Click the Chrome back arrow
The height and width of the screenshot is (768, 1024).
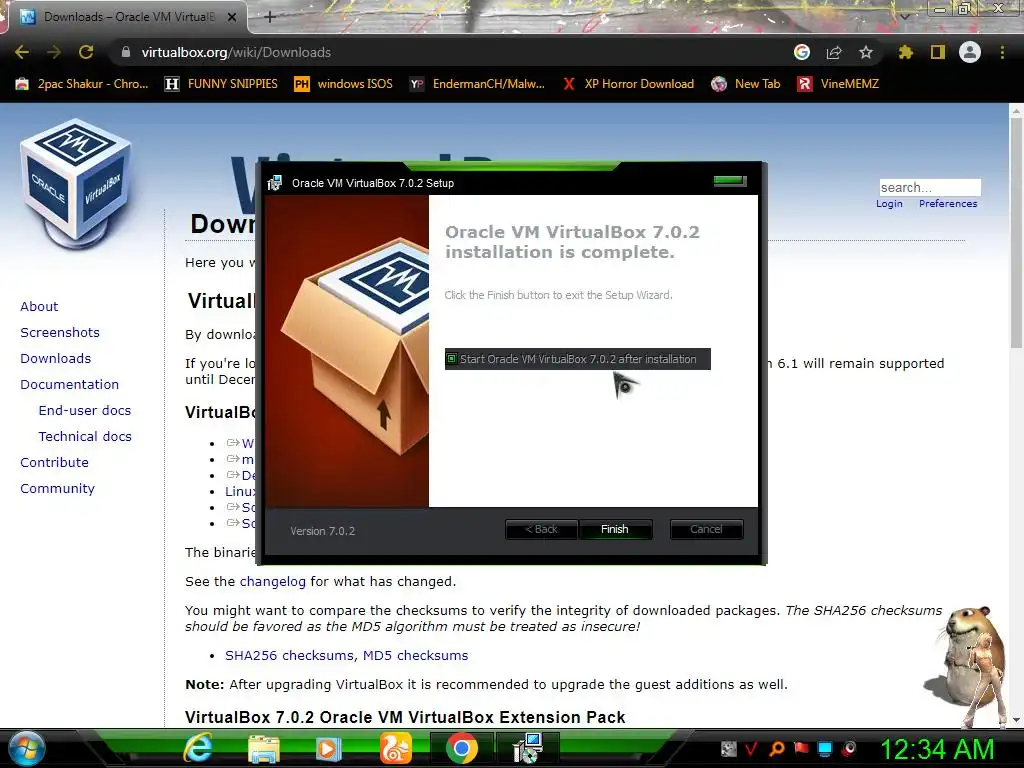click(x=22, y=52)
